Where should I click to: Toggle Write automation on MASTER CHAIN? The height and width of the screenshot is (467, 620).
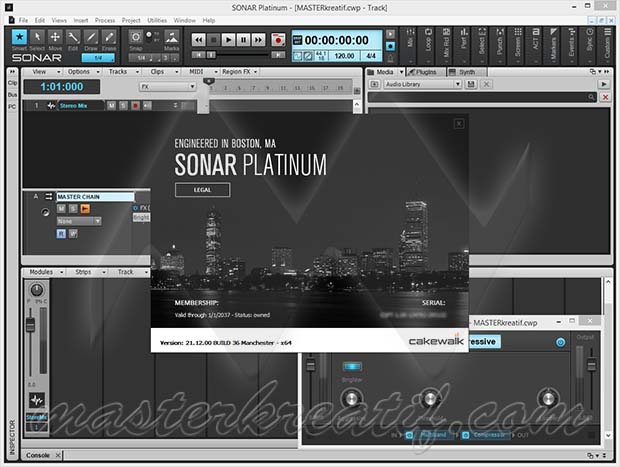[x=73, y=234]
